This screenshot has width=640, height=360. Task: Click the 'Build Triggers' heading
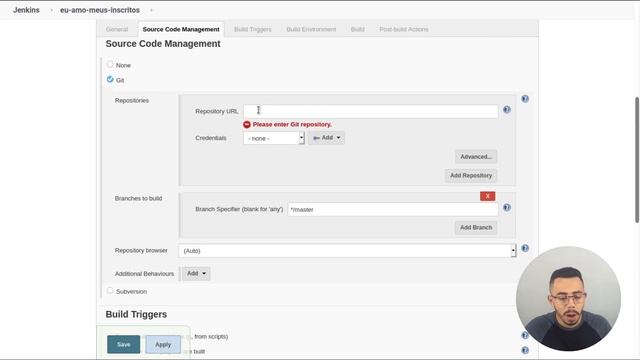136,314
